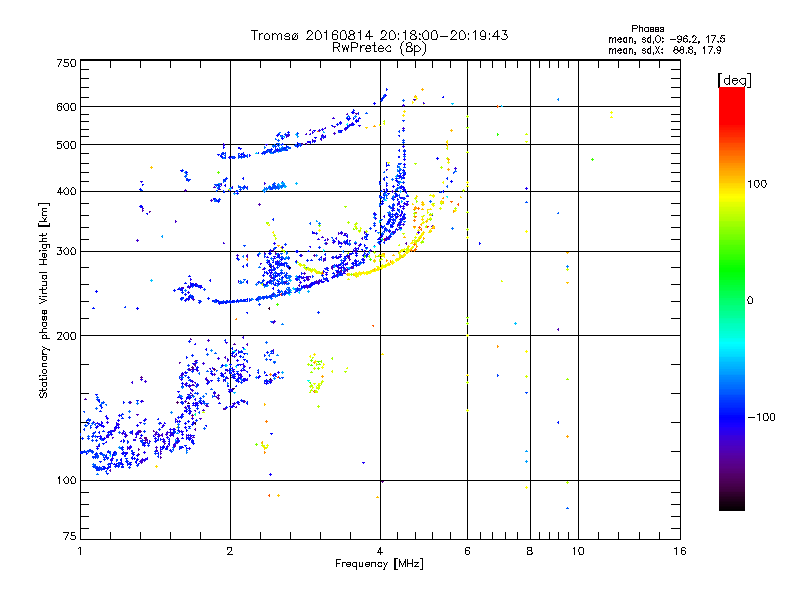Click the black bottom of the colorbar
The image size is (800, 600).
pos(732,504)
